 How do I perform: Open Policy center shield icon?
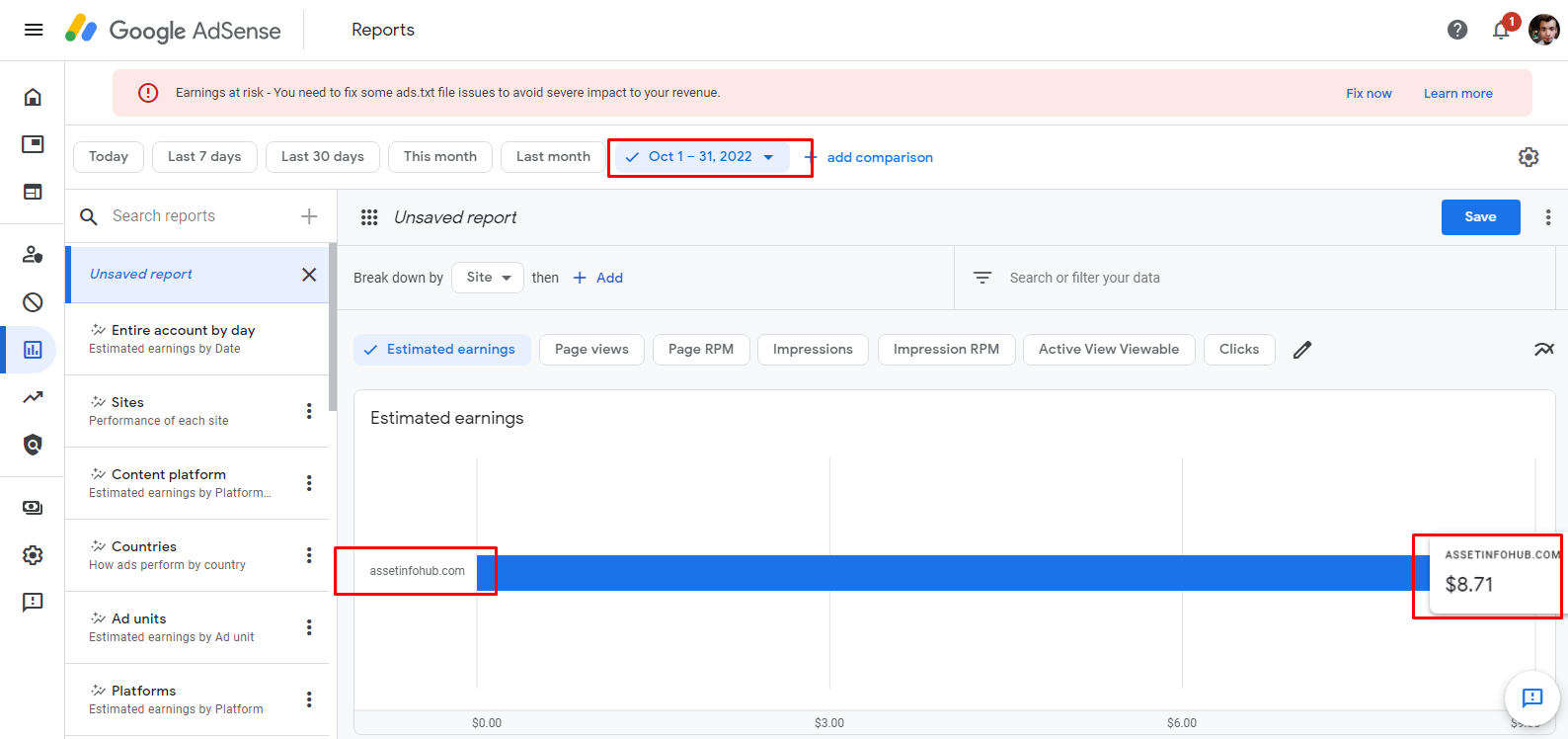pos(33,445)
